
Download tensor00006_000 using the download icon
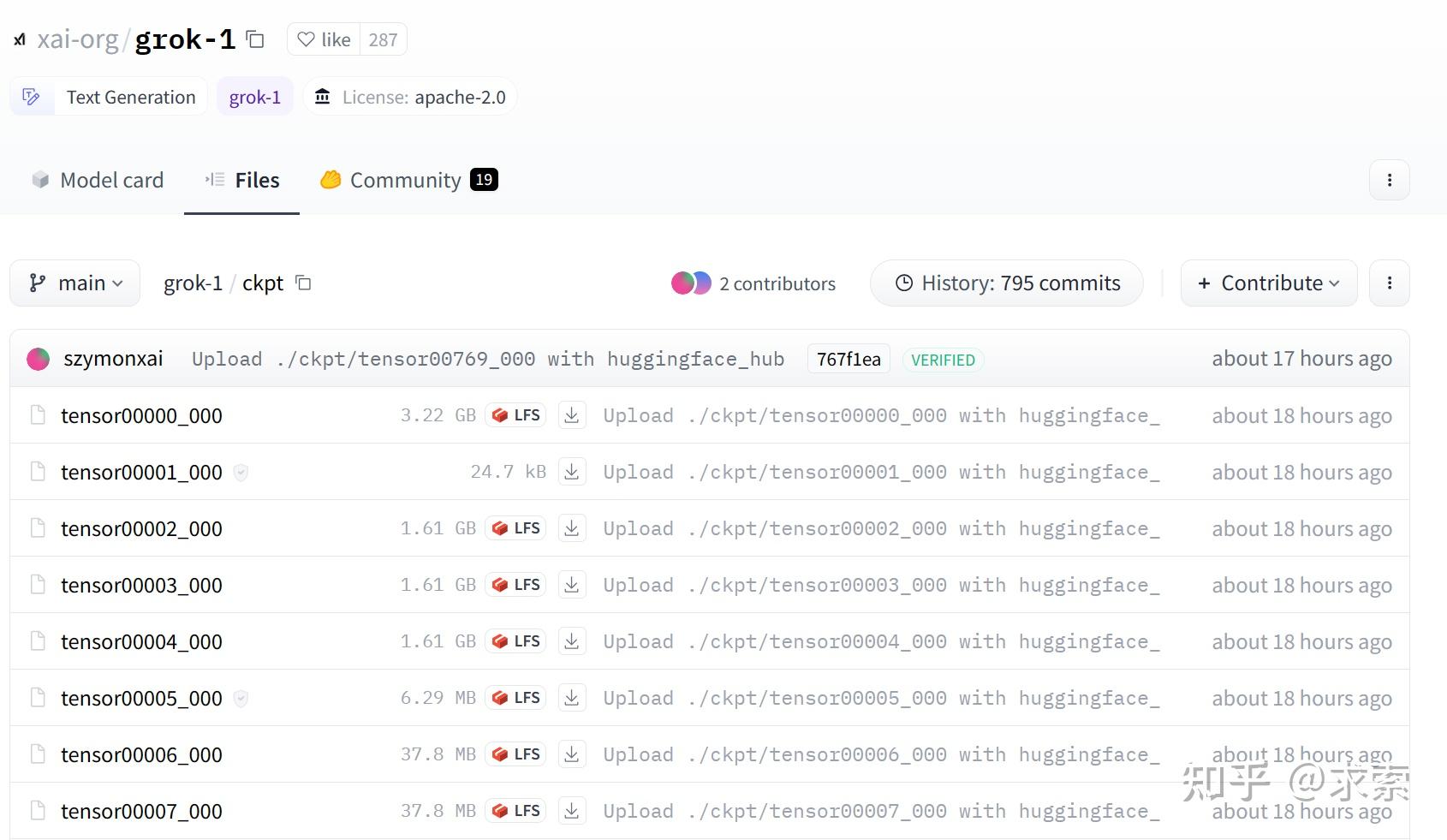coord(572,754)
